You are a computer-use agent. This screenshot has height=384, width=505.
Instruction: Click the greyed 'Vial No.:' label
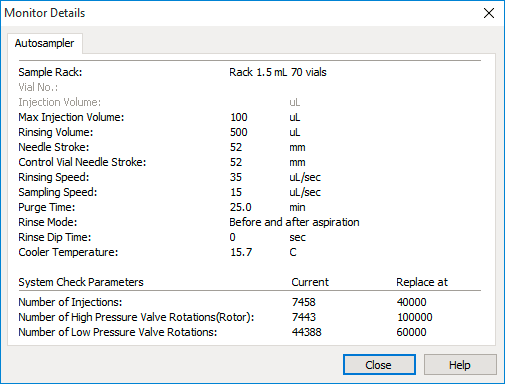pyautogui.click(x=38, y=87)
